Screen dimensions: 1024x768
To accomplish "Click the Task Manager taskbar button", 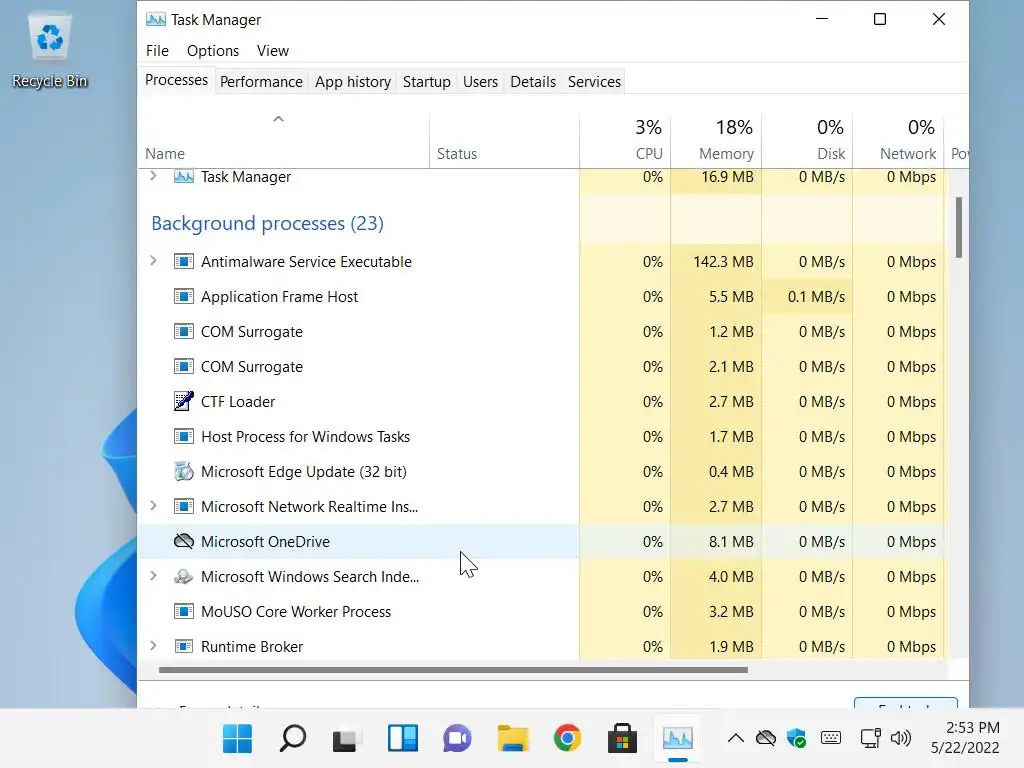I will (x=677, y=739).
